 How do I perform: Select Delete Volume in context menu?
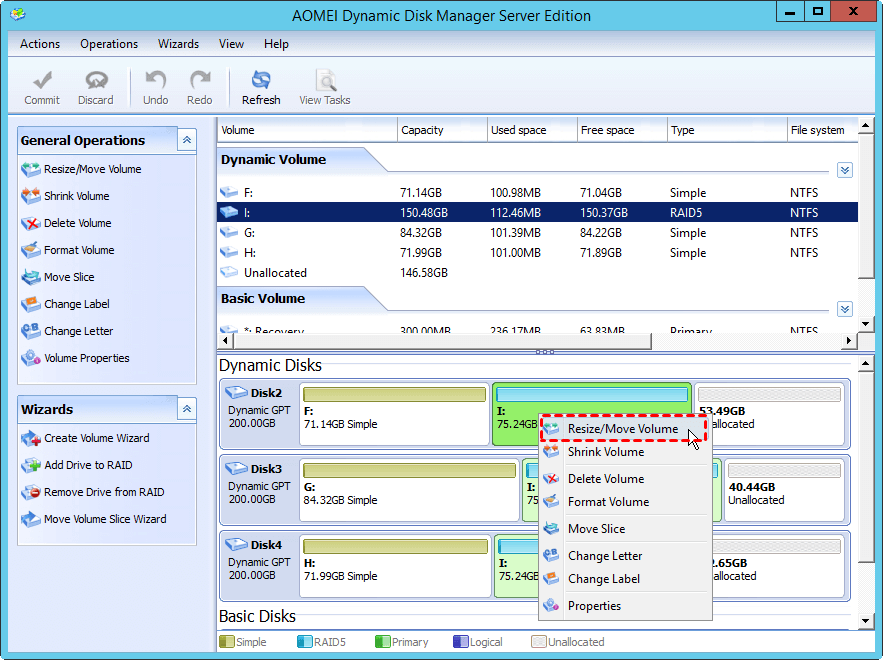605,479
